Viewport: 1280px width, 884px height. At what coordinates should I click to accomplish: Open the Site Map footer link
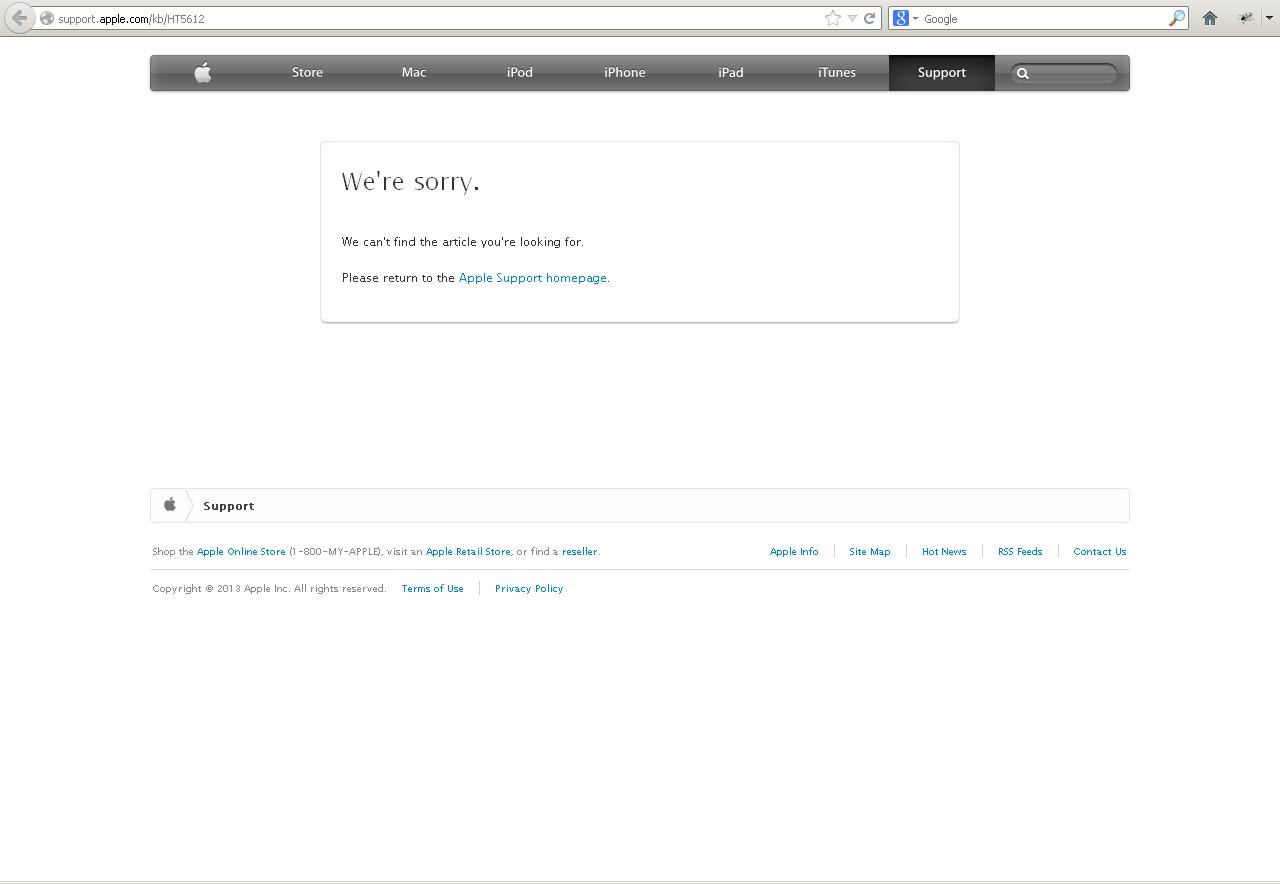870,552
